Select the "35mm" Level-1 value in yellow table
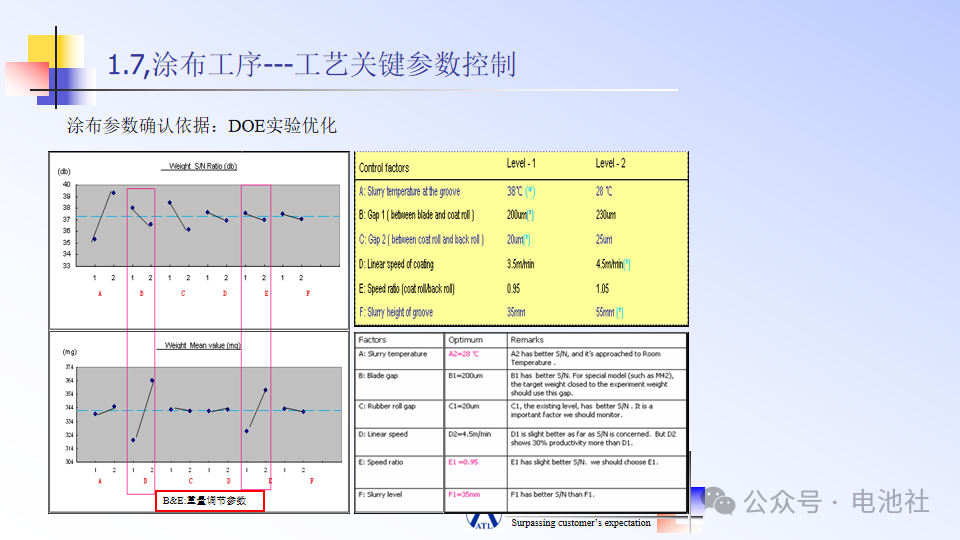The image size is (960, 540). (516, 312)
